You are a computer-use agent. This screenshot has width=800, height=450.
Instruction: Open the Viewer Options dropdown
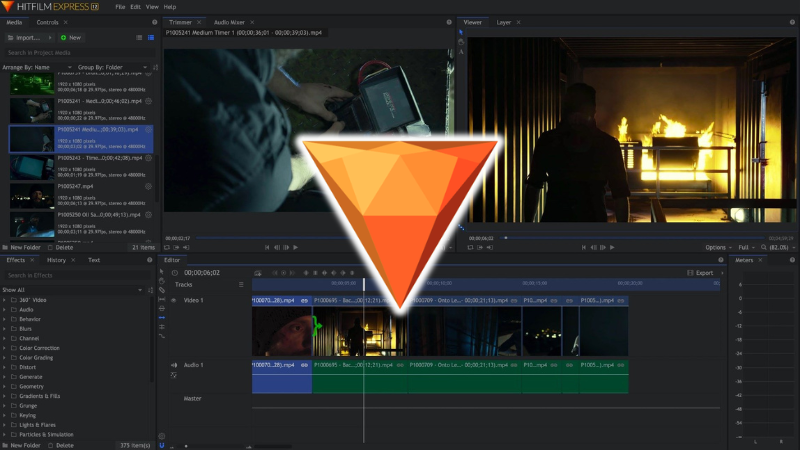pyautogui.click(x=718, y=247)
